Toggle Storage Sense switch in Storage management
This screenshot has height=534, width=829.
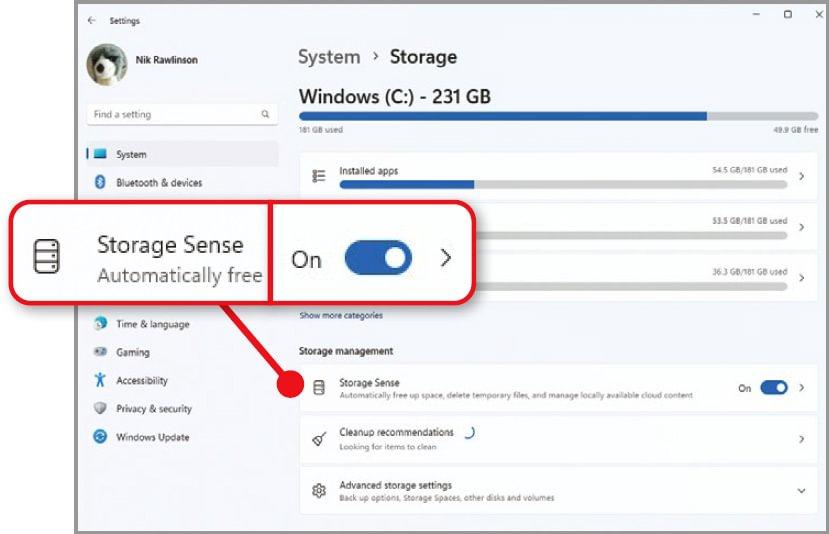pos(773,388)
